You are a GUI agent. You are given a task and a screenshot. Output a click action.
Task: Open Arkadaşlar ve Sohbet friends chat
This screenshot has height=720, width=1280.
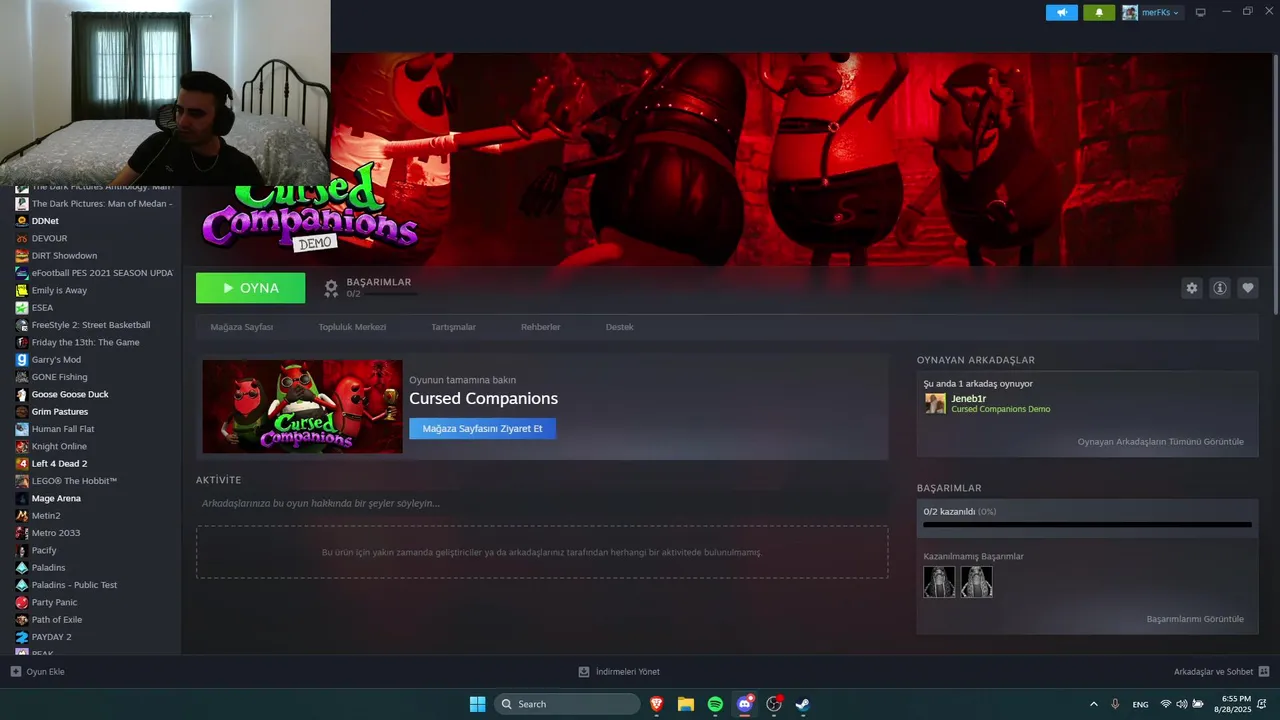coord(1221,672)
